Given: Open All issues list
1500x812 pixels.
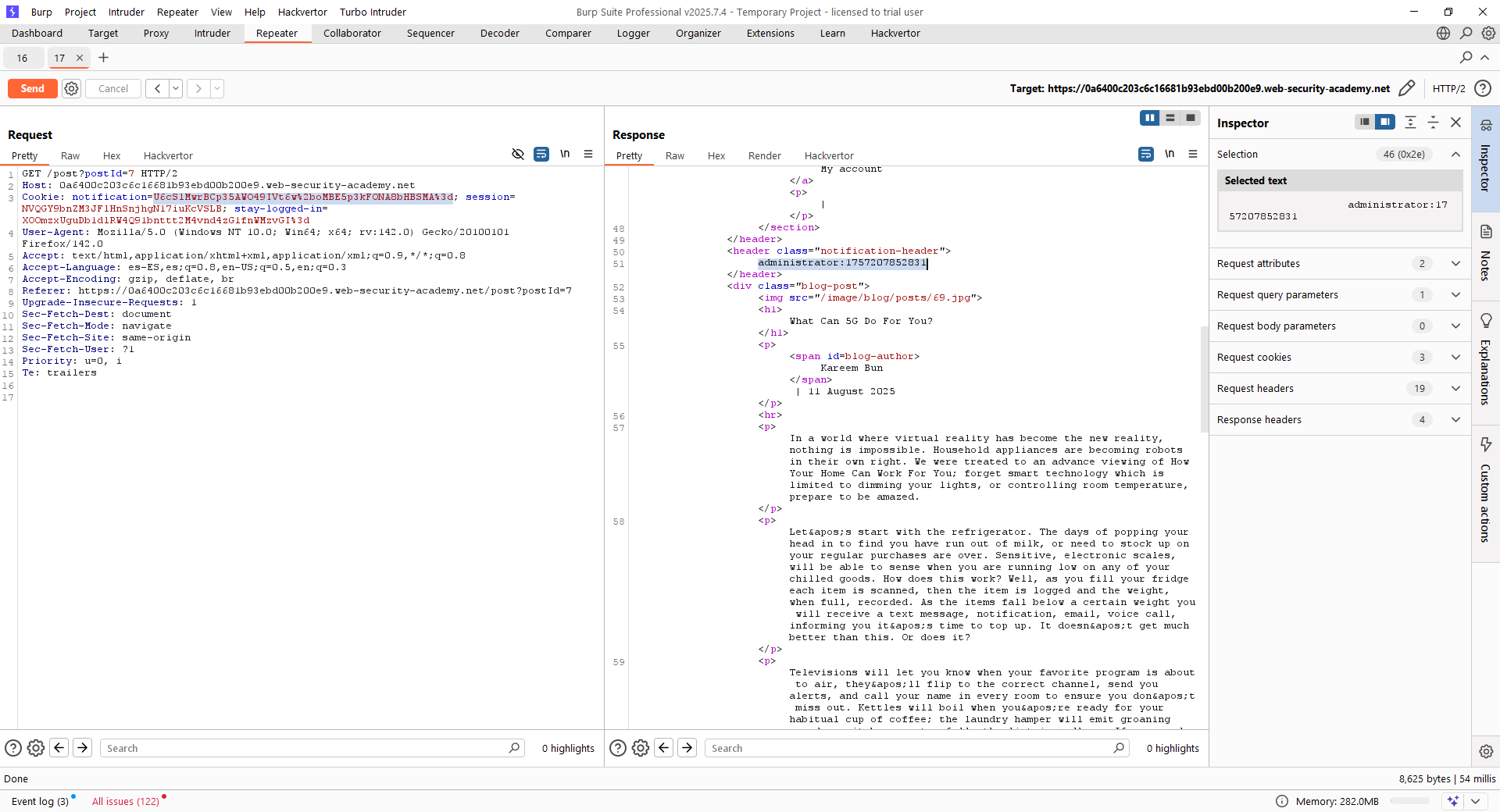Looking at the screenshot, I should 125,801.
